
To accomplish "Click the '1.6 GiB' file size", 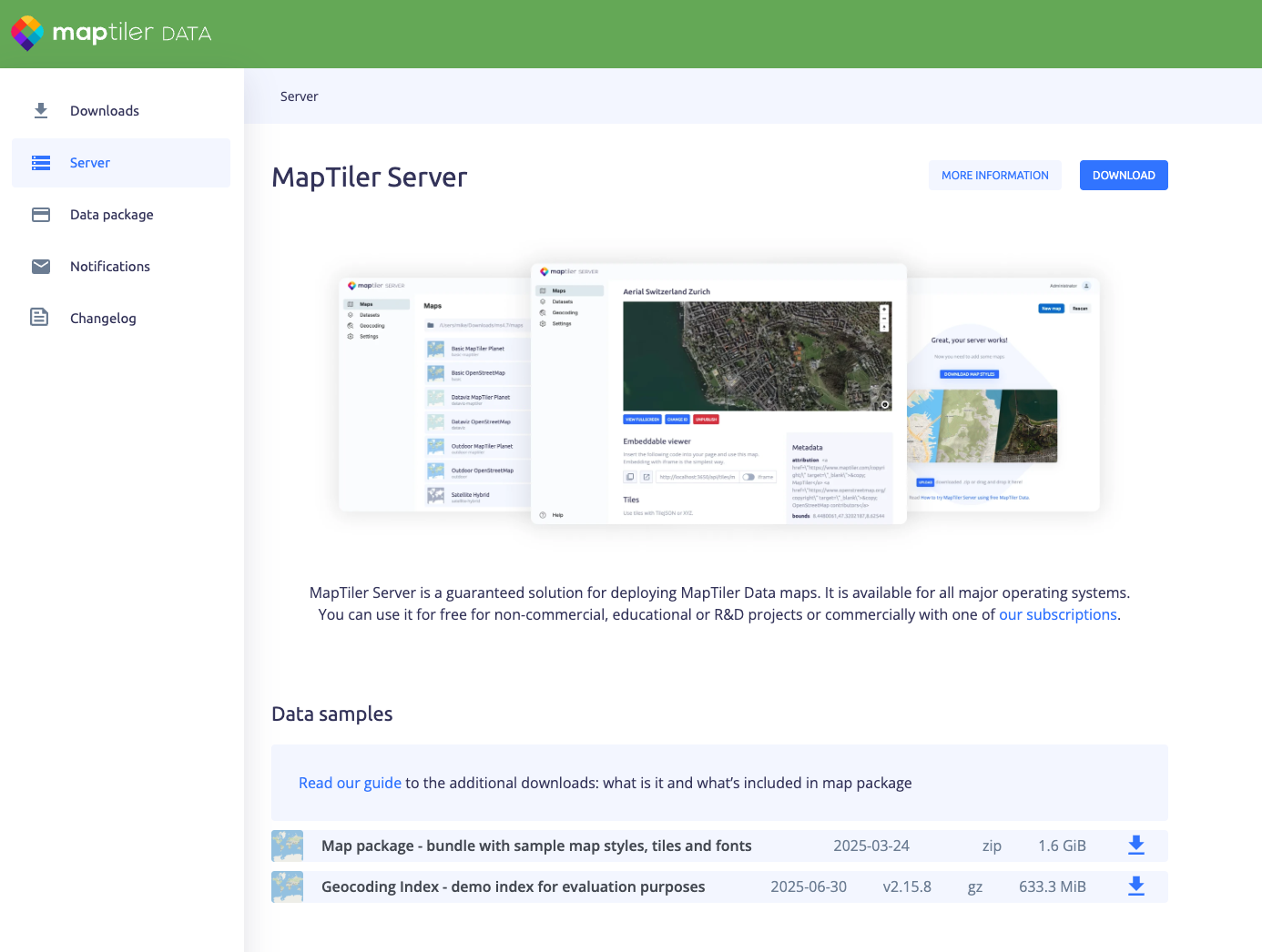I will point(1062,846).
